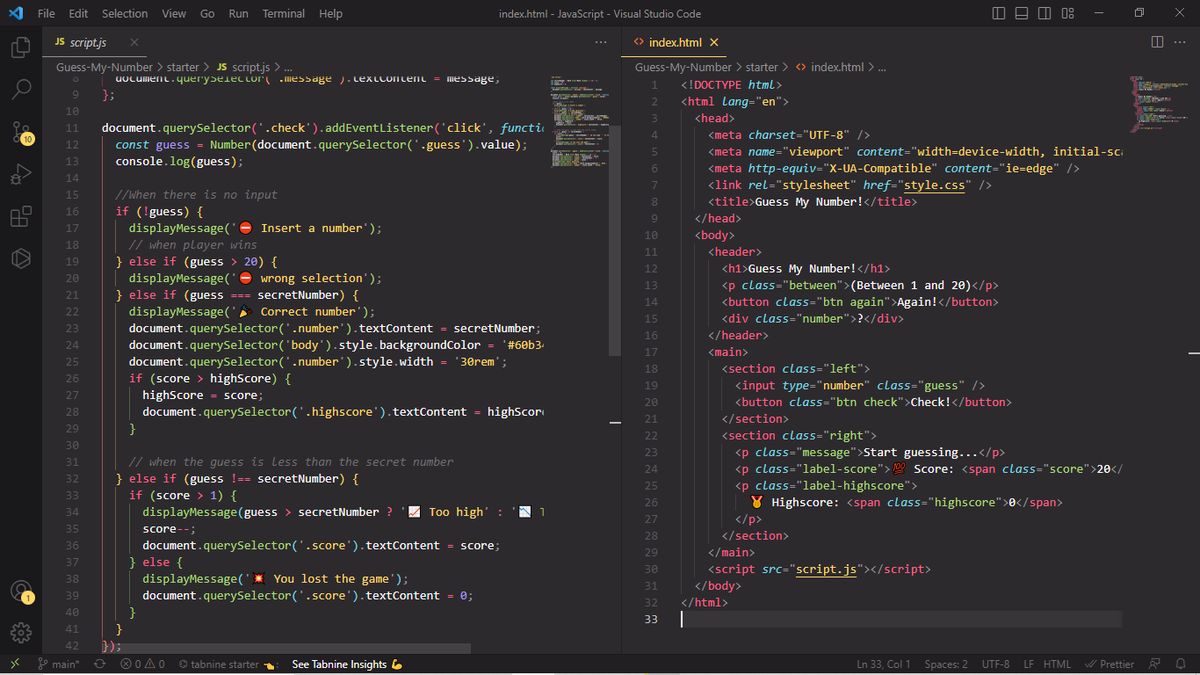Image resolution: width=1200 pixels, height=675 pixels.
Task: Open Source Control view with 10 changes
Action: 20,132
